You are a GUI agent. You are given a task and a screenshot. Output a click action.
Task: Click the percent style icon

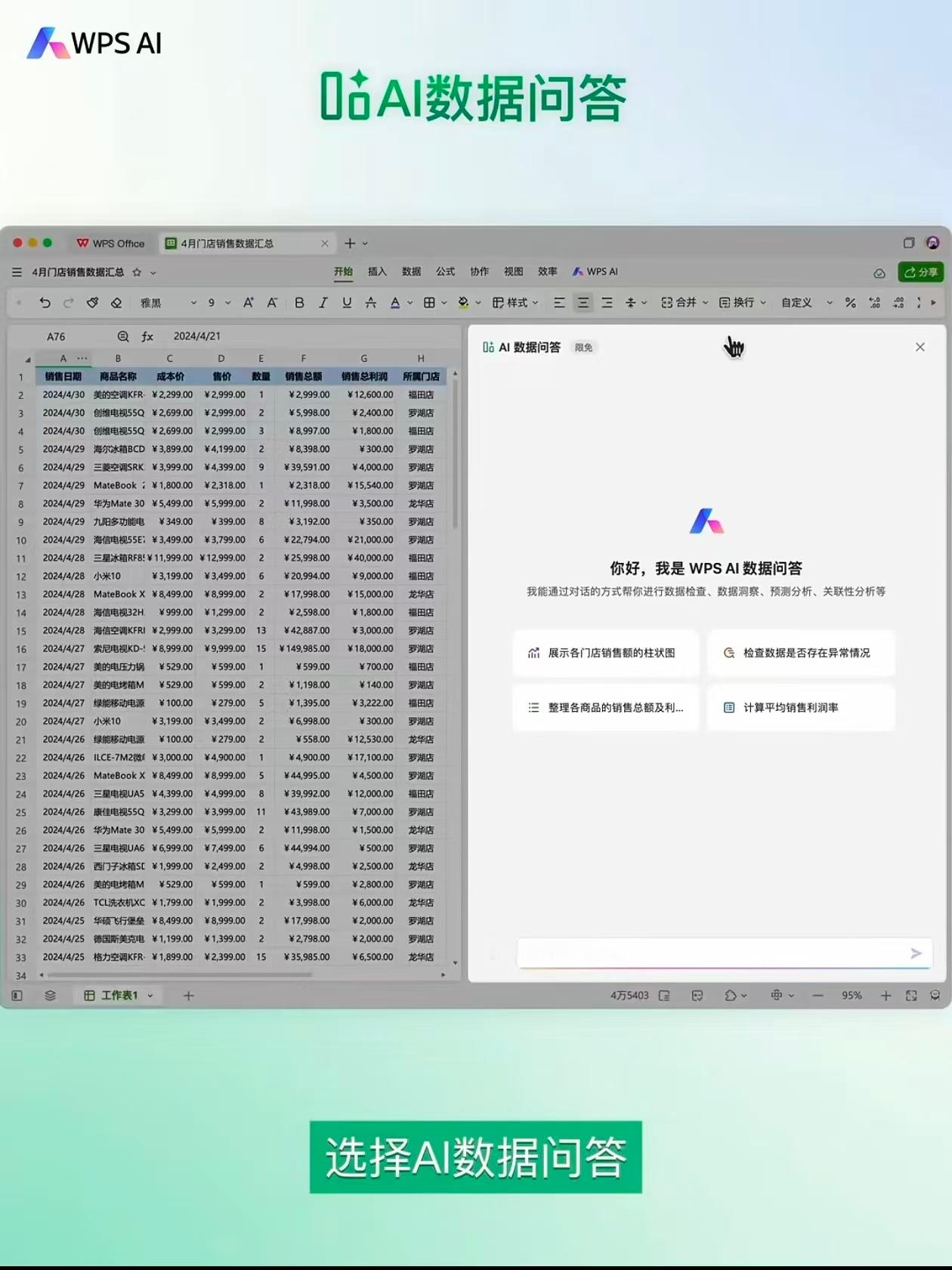point(850,303)
